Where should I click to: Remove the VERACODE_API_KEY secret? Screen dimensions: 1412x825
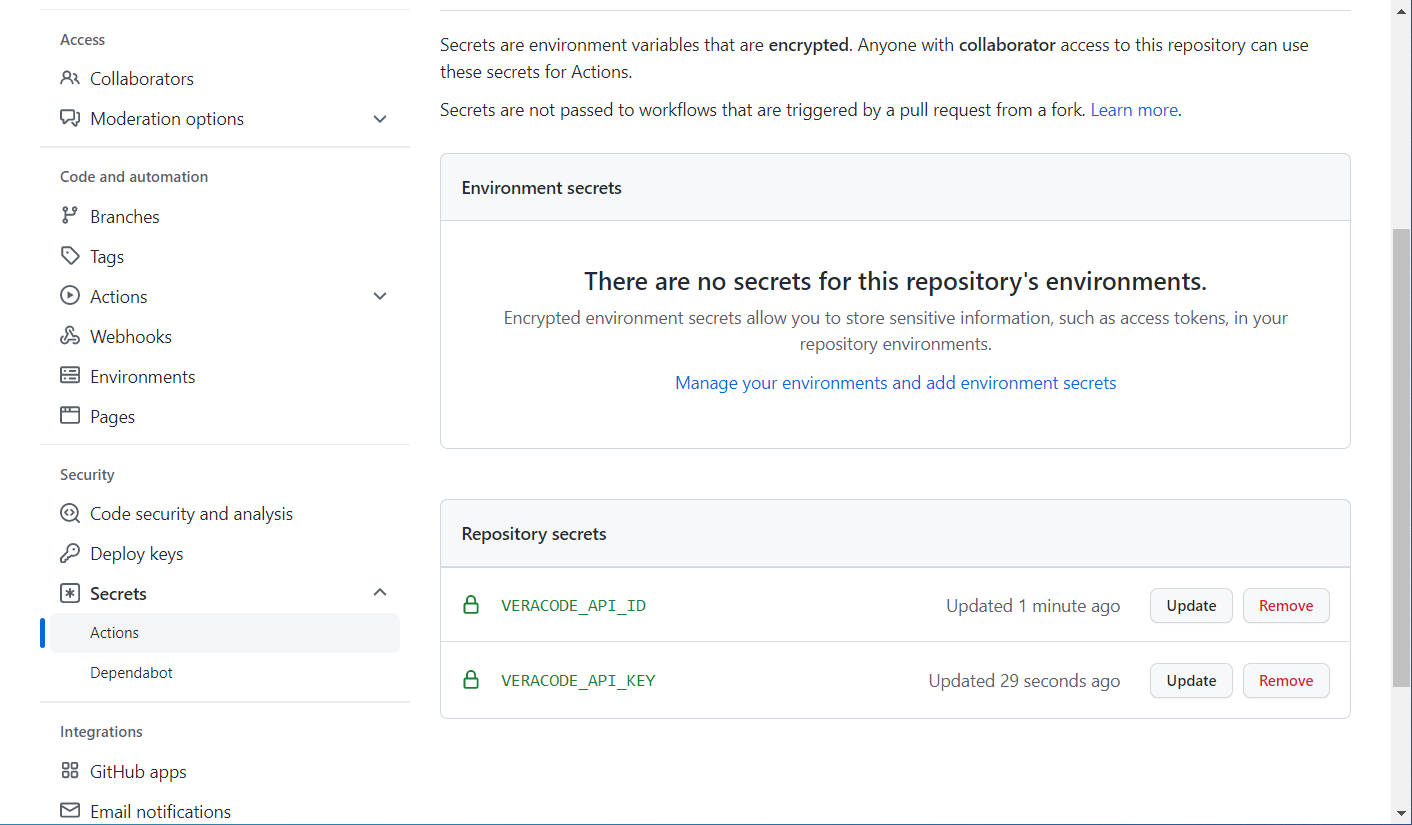(x=1286, y=680)
